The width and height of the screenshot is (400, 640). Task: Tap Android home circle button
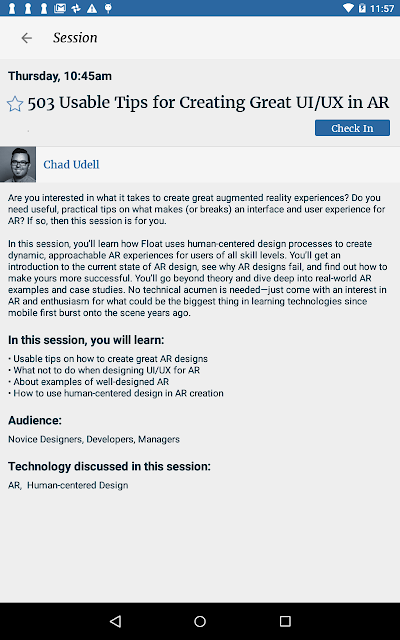tap(200, 621)
